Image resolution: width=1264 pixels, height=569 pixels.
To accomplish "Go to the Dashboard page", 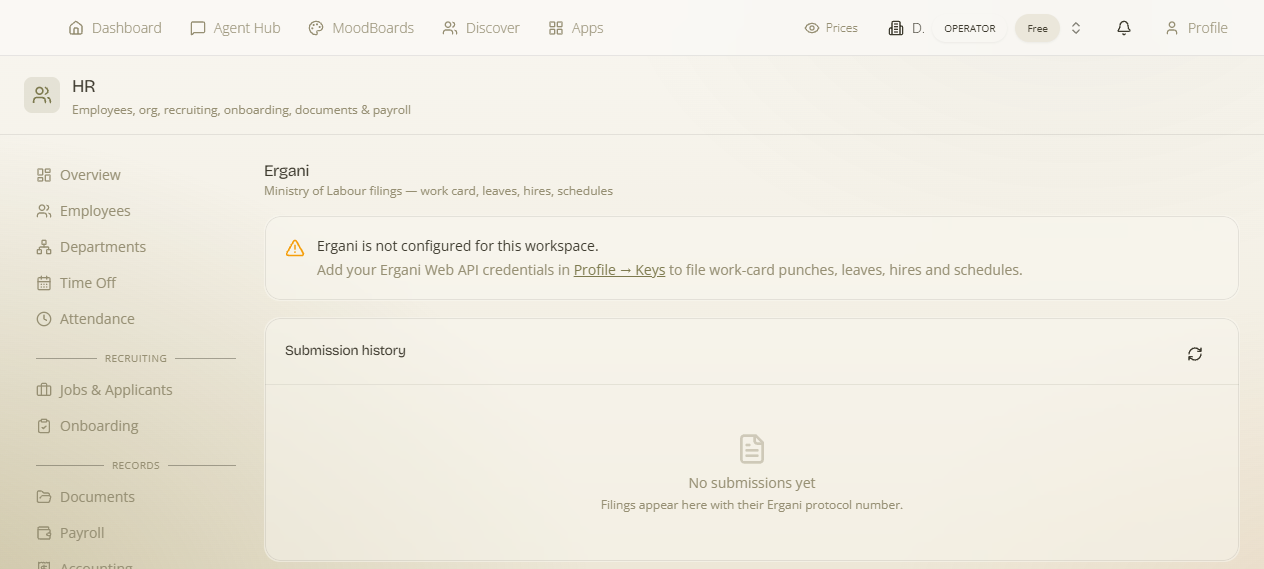I will (115, 28).
